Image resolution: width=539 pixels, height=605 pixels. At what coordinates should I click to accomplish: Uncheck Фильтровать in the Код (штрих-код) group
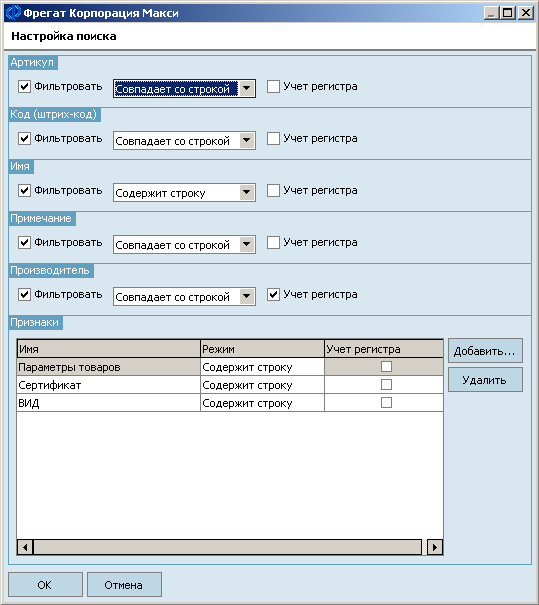24,139
